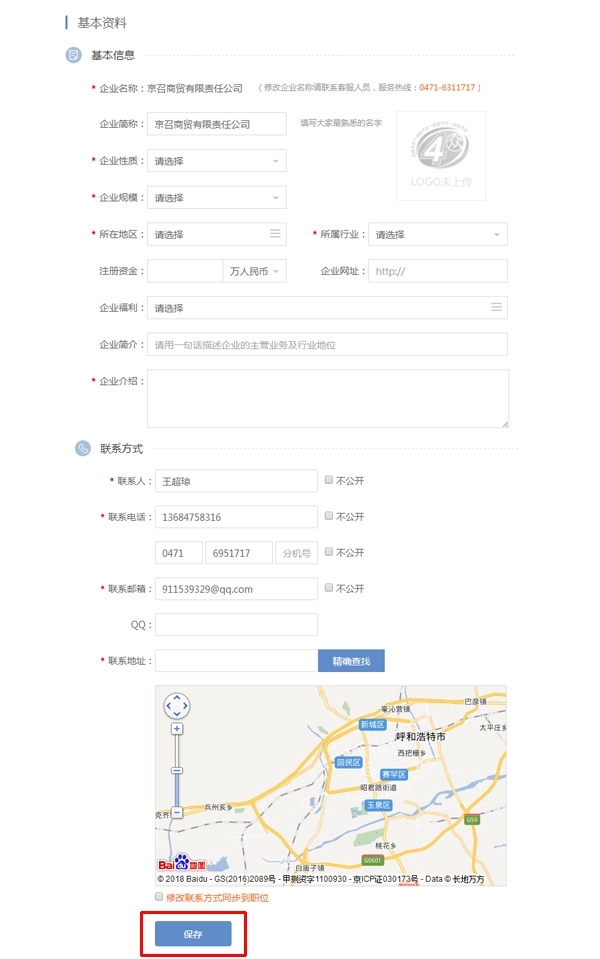This screenshot has width=600, height=959.
Task: Click the 精确查找 button
Action: (351, 661)
